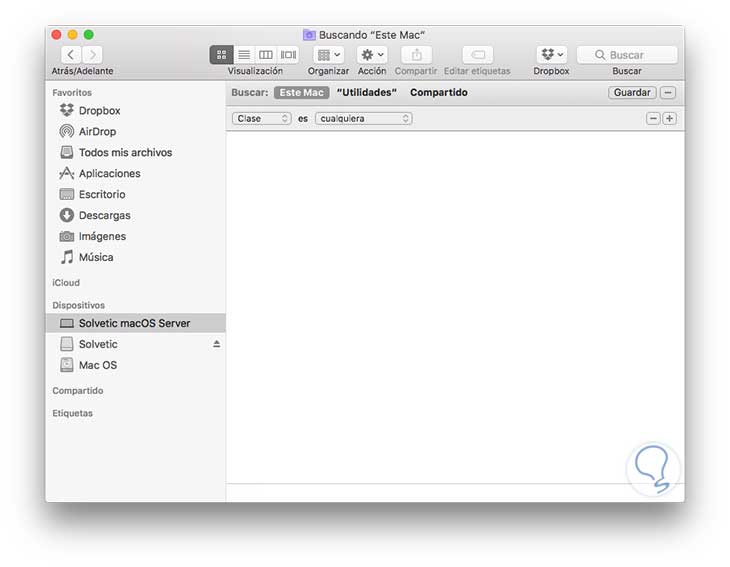
Task: Select Solvetic macOS Server device
Action: [x=135, y=323]
